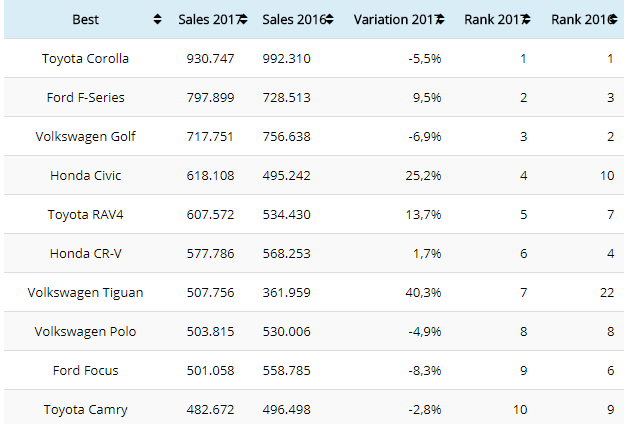The width and height of the screenshot is (632, 424).
Task: Click Toyota Camry's 2017 rank of 10
Action: [x=520, y=409]
